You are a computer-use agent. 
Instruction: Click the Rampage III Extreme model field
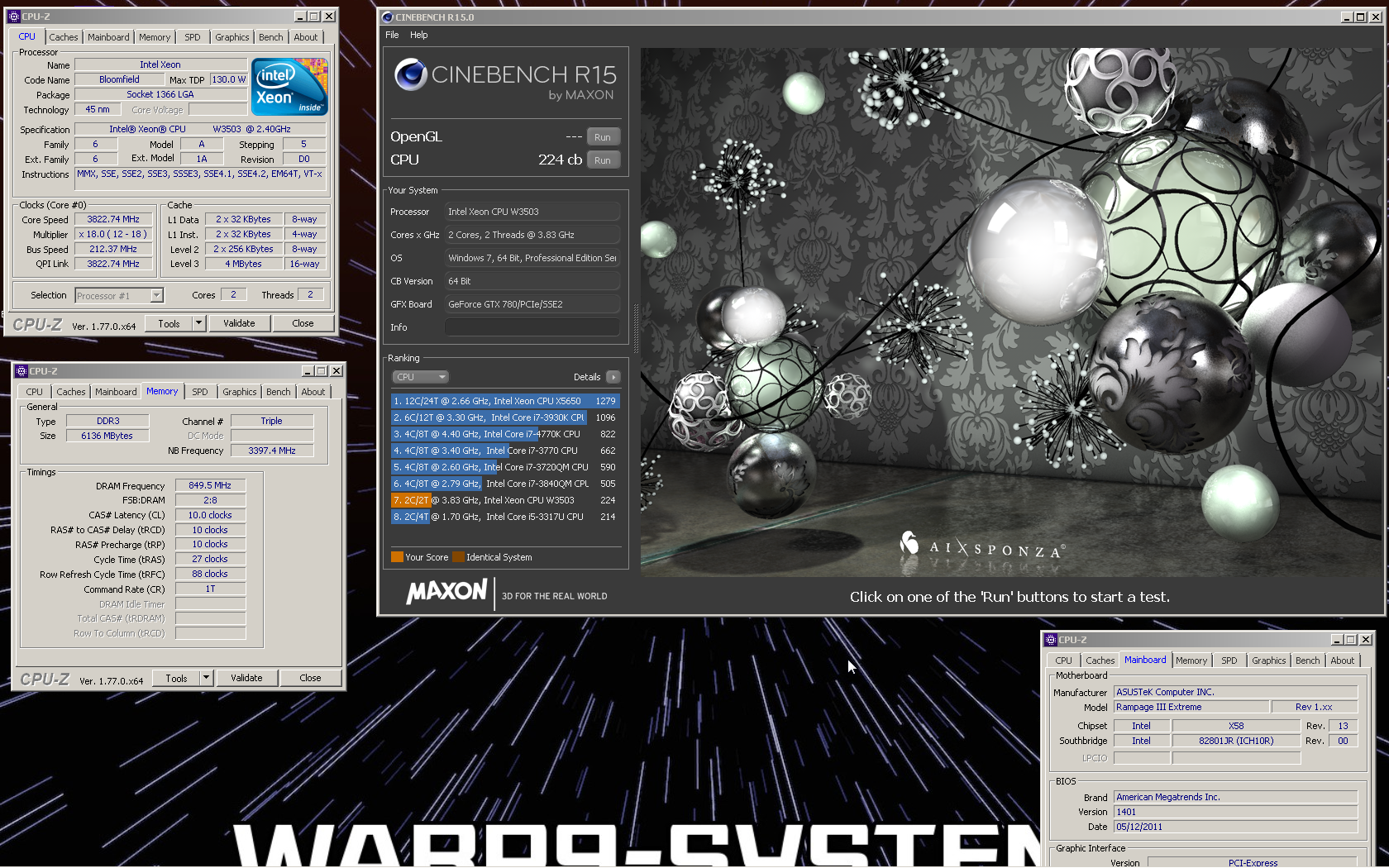pyautogui.click(x=1191, y=707)
